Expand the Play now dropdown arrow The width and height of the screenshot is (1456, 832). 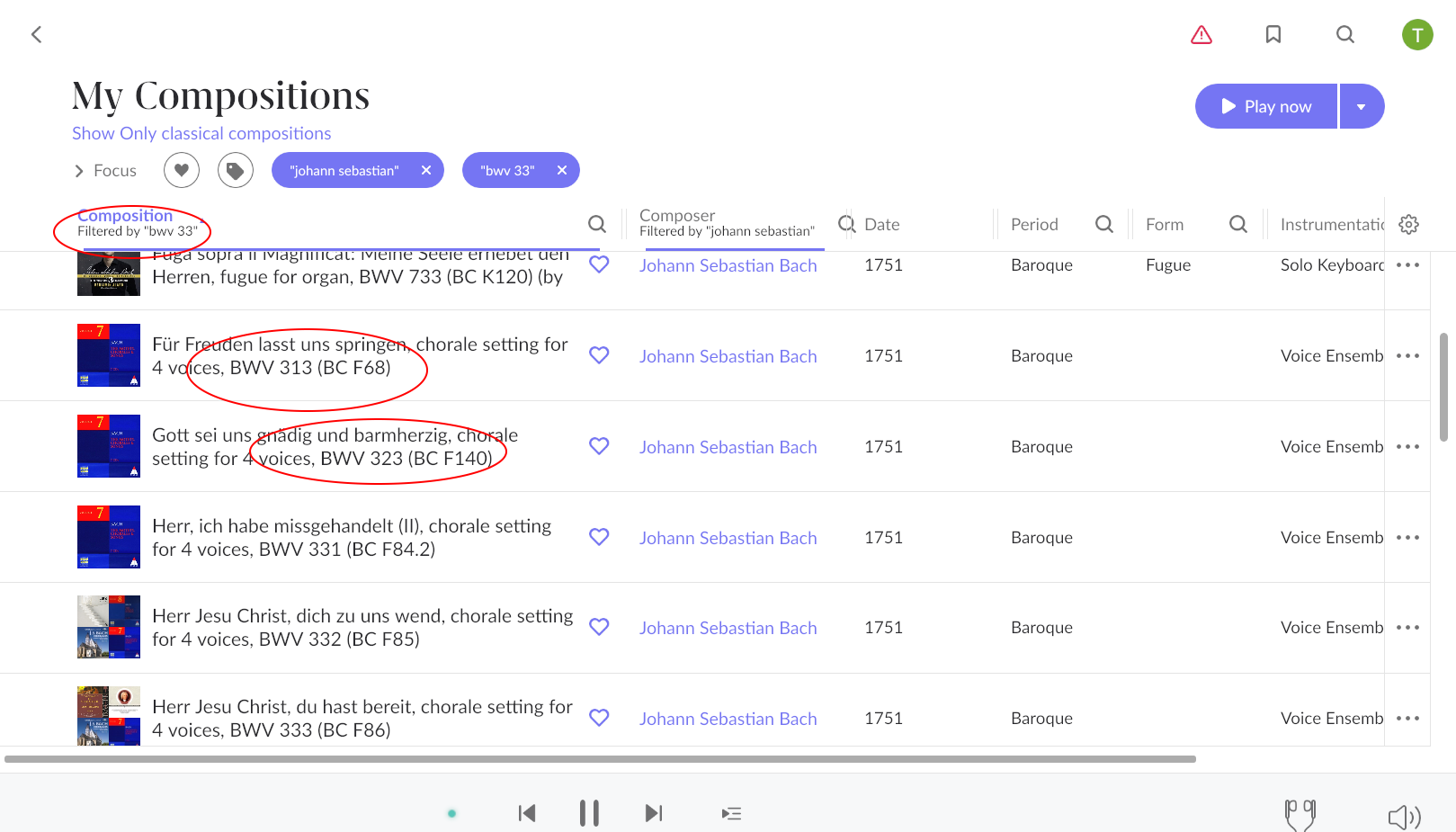point(1362,107)
